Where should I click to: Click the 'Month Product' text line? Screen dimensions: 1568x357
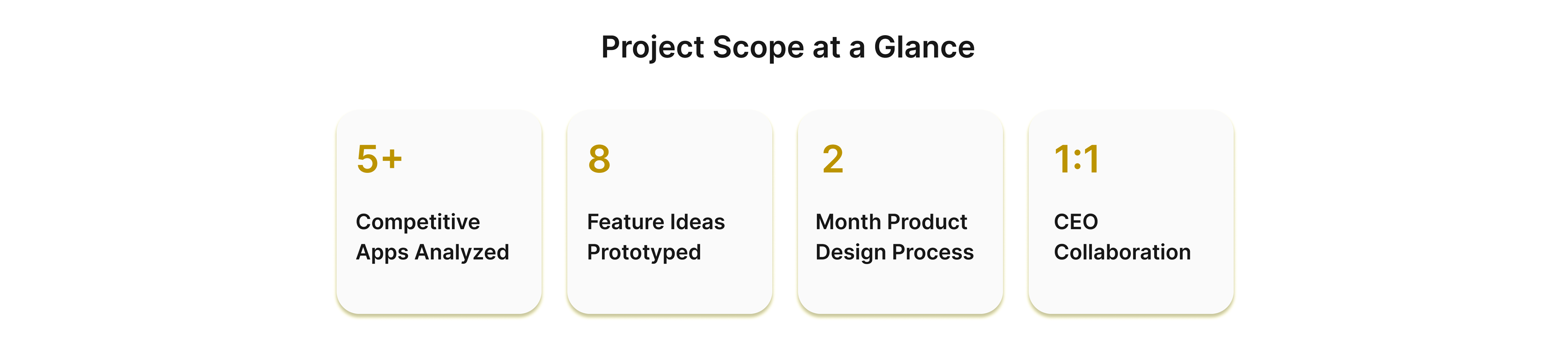[891, 222]
